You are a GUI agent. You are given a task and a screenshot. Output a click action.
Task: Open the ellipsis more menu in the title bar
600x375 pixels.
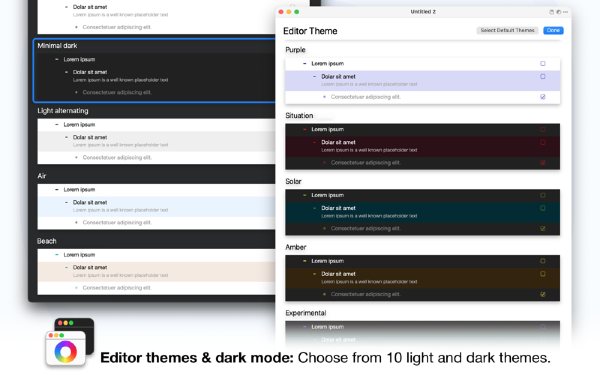click(x=565, y=12)
